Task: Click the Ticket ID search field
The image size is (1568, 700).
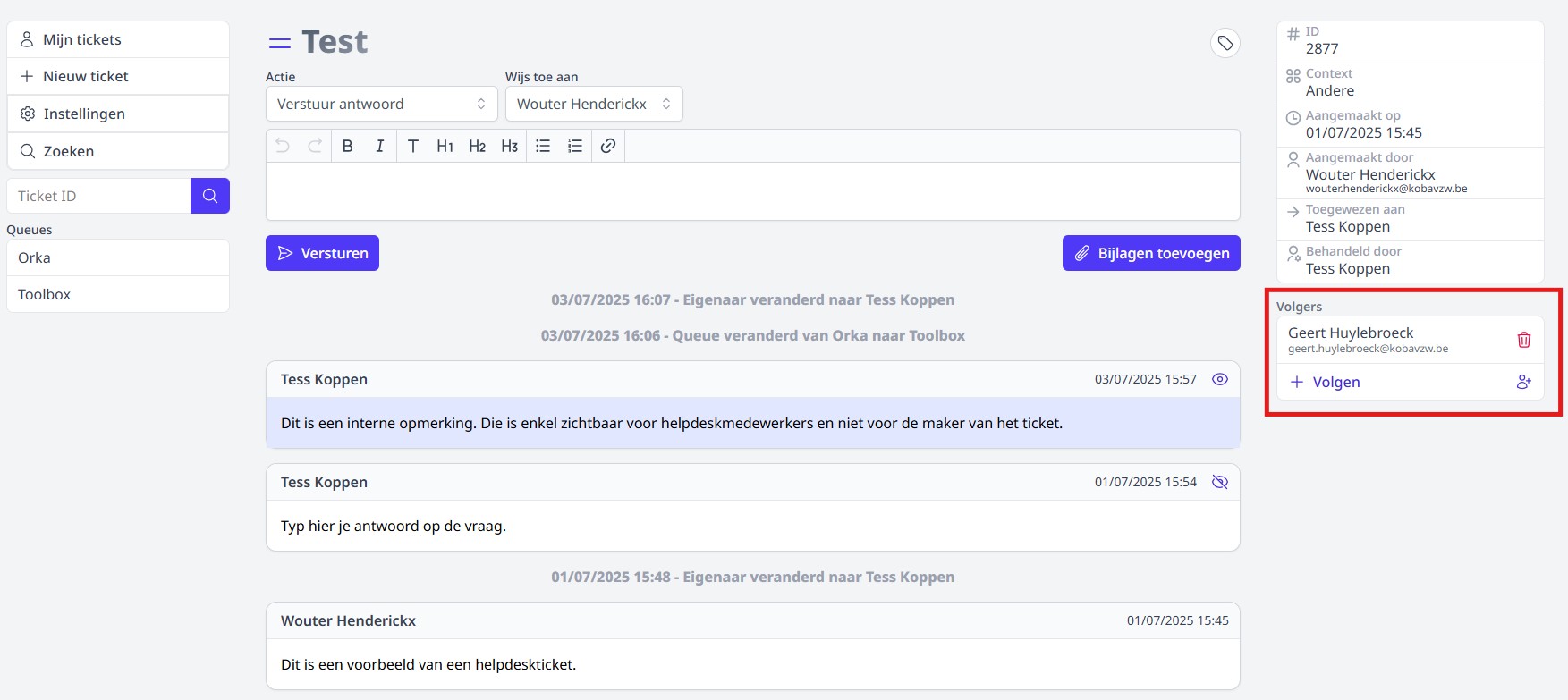Action: coord(98,196)
